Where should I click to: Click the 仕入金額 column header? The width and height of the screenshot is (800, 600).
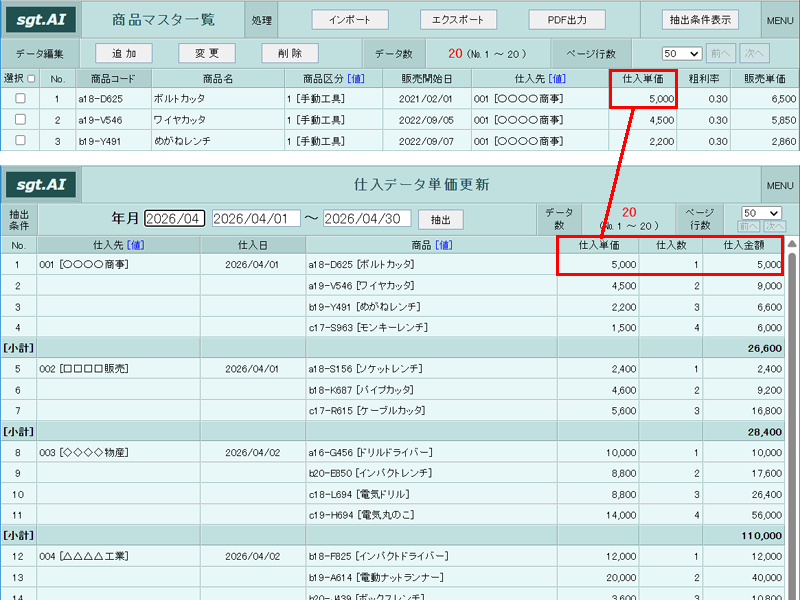743,245
